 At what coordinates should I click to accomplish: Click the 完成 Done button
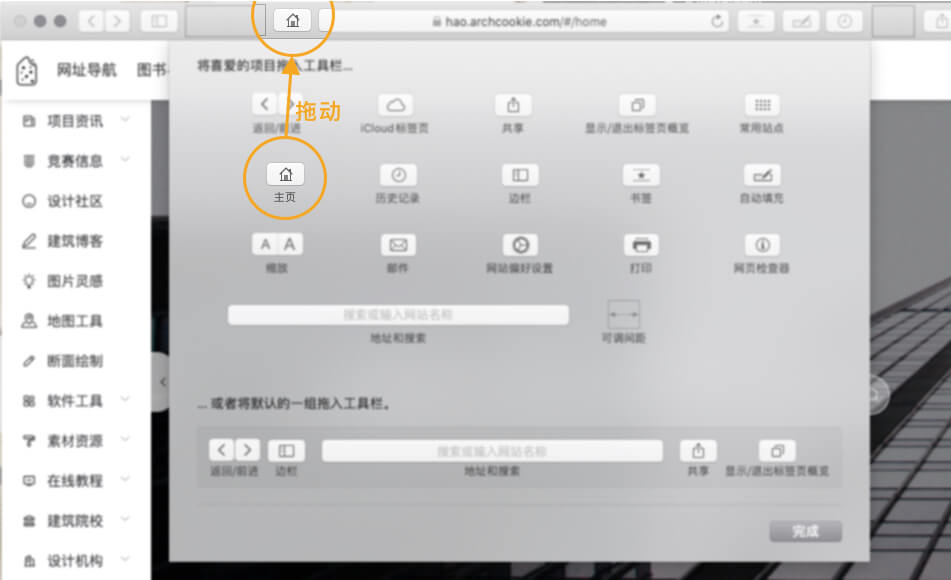[805, 531]
